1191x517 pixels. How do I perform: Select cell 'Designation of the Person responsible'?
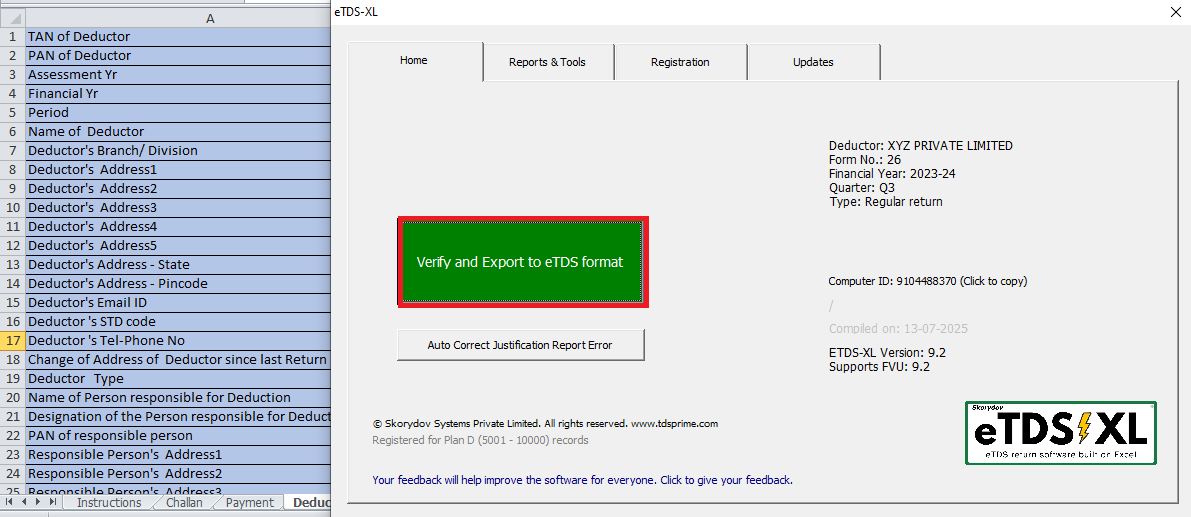click(x=178, y=417)
